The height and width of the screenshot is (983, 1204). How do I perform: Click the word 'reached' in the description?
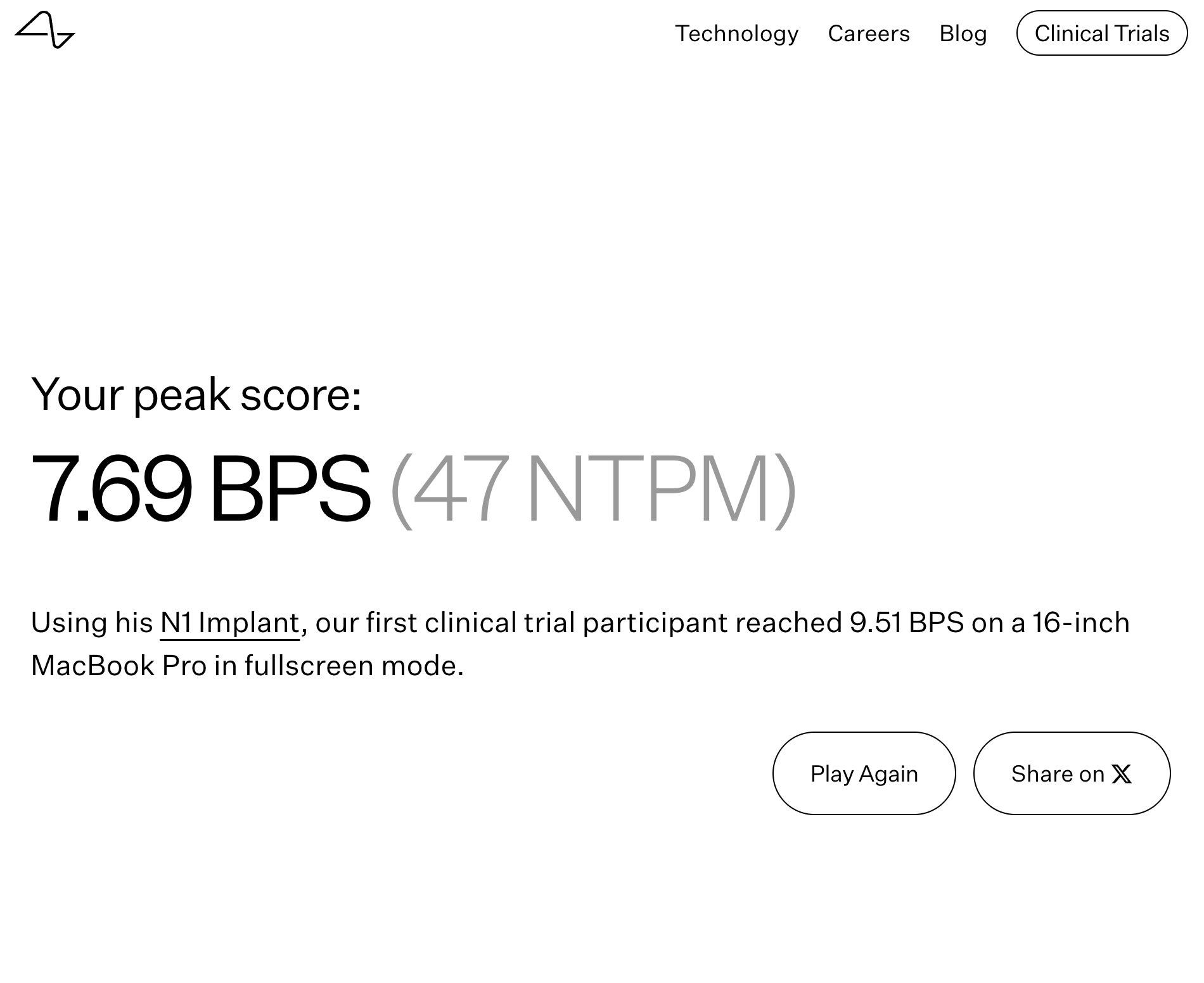(x=788, y=623)
